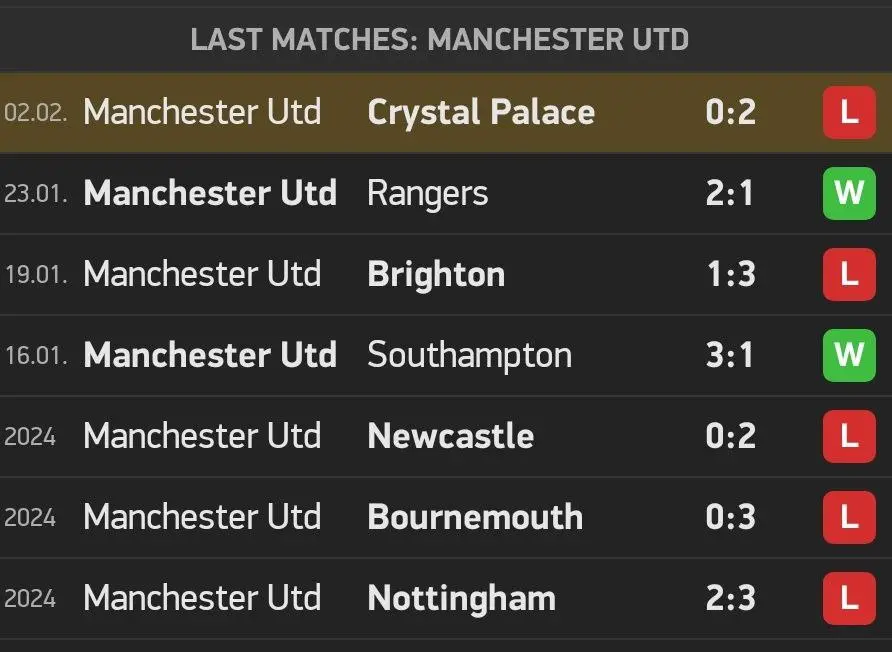Open the Crystal Palace team link

point(481,112)
